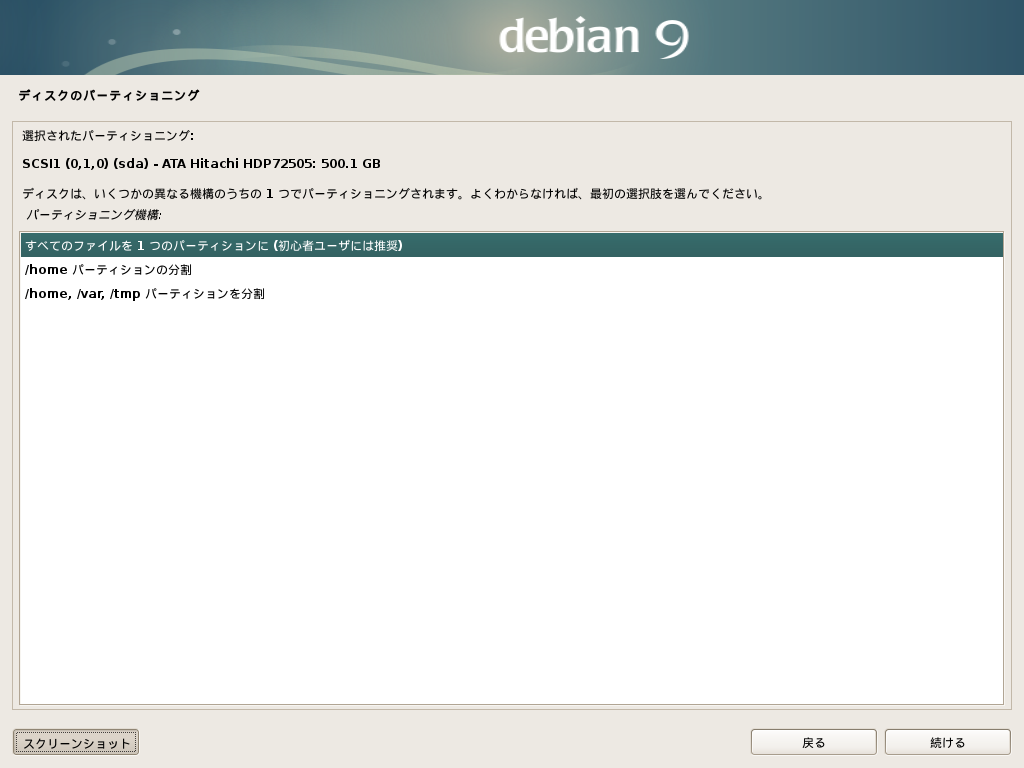Click the スクリーンショット button

(76, 743)
